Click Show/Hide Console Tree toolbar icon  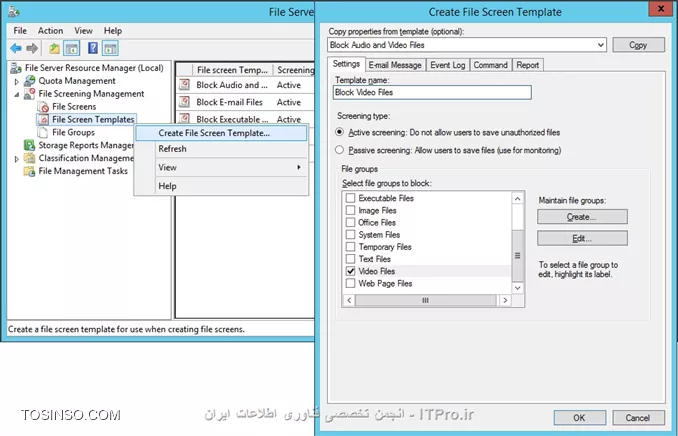[72, 48]
